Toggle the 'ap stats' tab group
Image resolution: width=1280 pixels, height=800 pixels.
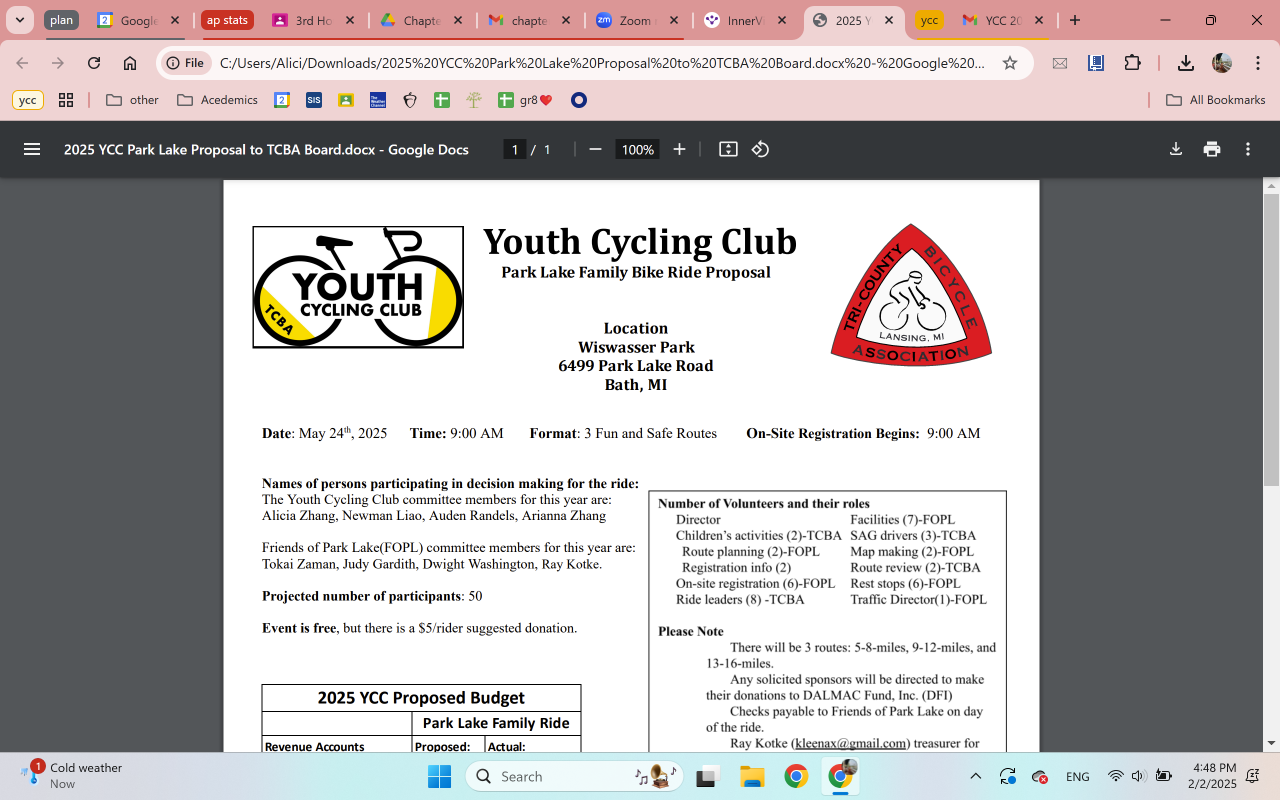pos(227,20)
